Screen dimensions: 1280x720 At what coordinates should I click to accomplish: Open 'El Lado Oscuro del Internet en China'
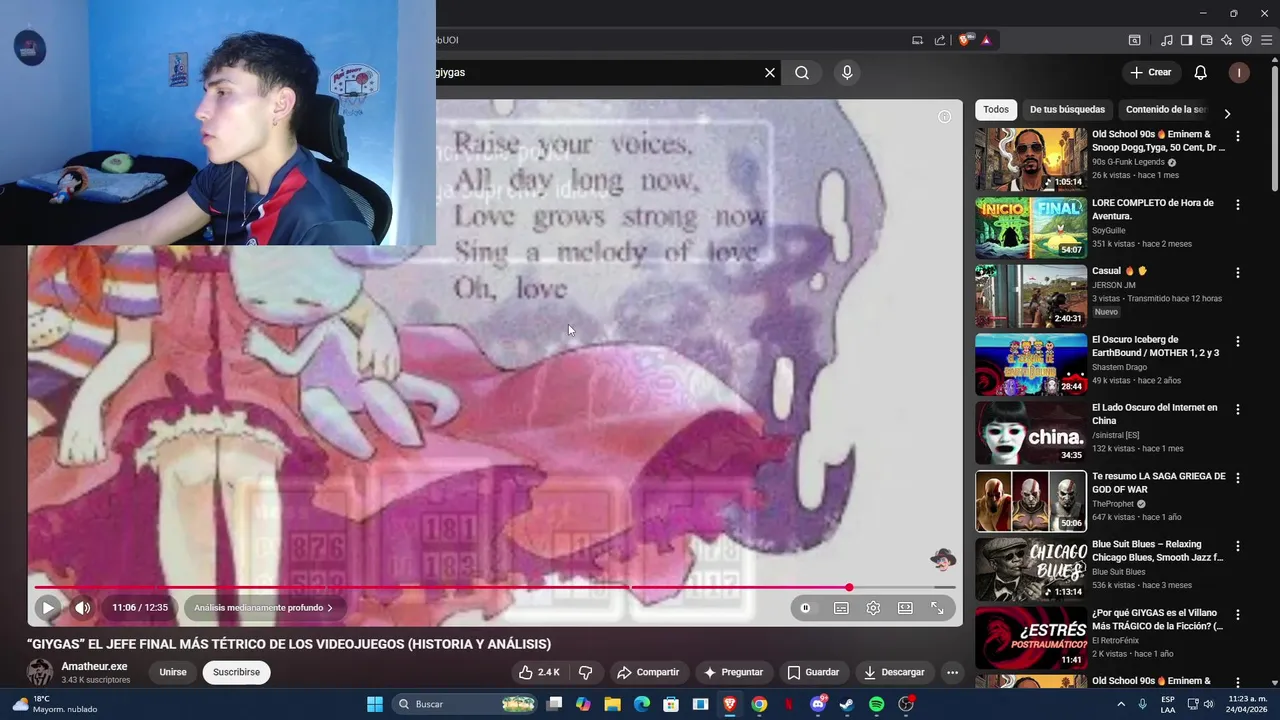[x=1154, y=414]
